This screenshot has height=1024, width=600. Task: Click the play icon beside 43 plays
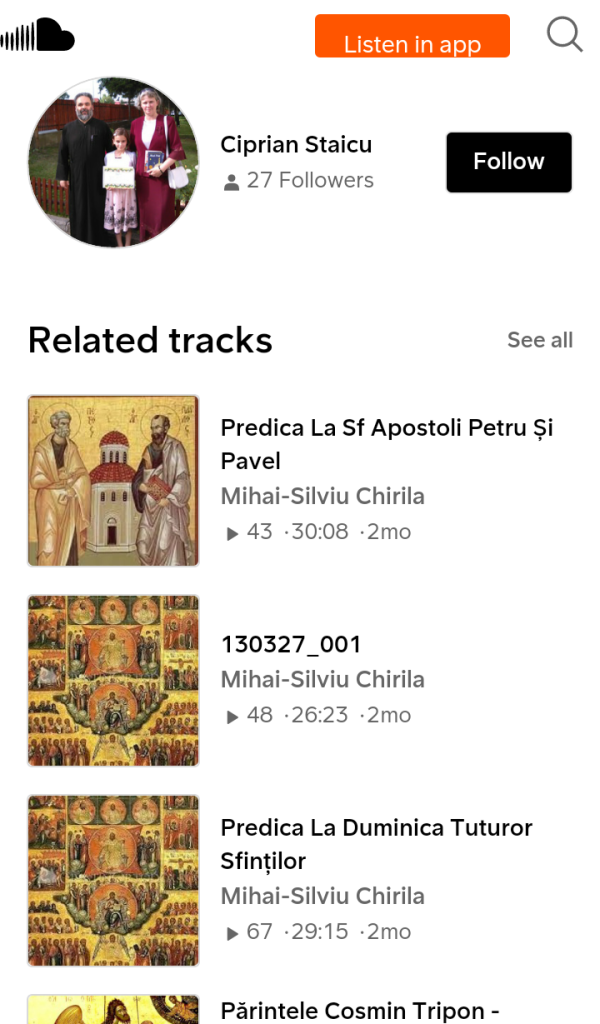pos(233,533)
